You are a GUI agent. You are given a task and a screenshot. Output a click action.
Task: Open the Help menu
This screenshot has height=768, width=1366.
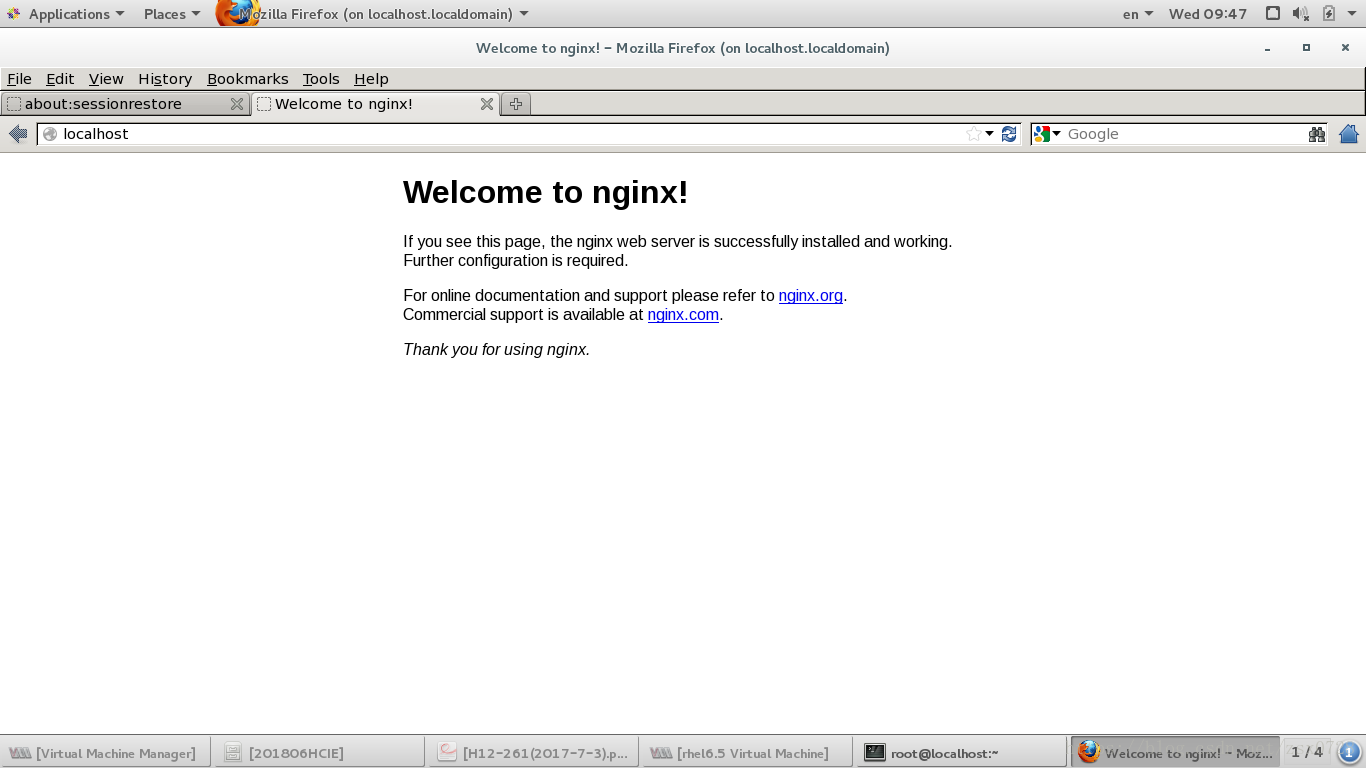pyautogui.click(x=371, y=79)
